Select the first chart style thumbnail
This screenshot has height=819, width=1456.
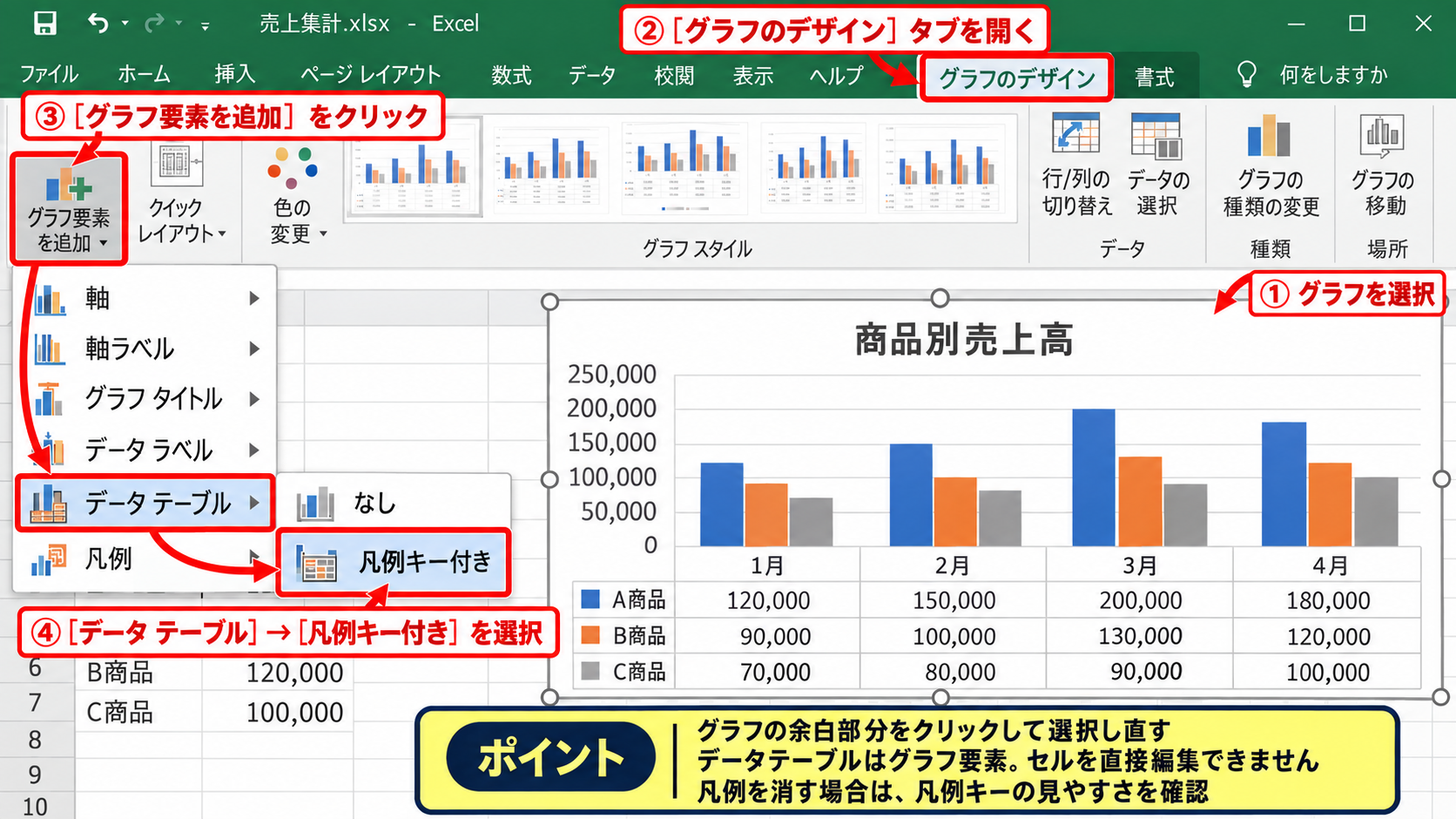click(x=415, y=166)
